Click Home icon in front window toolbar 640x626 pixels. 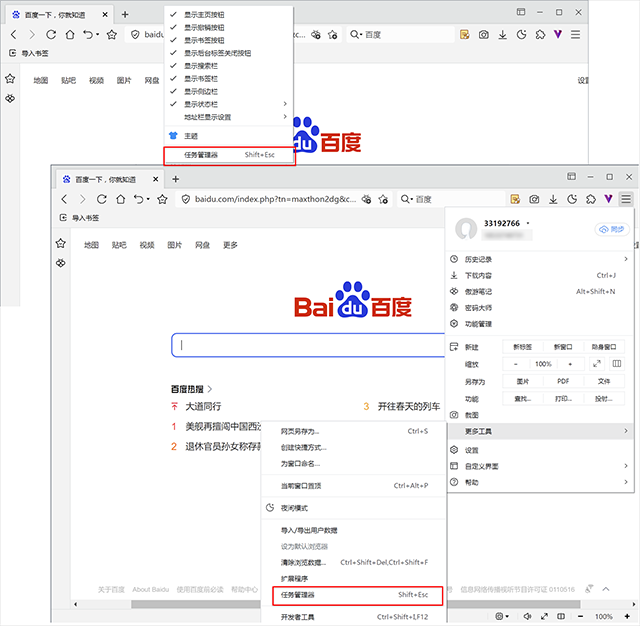pyautogui.click(x=120, y=199)
